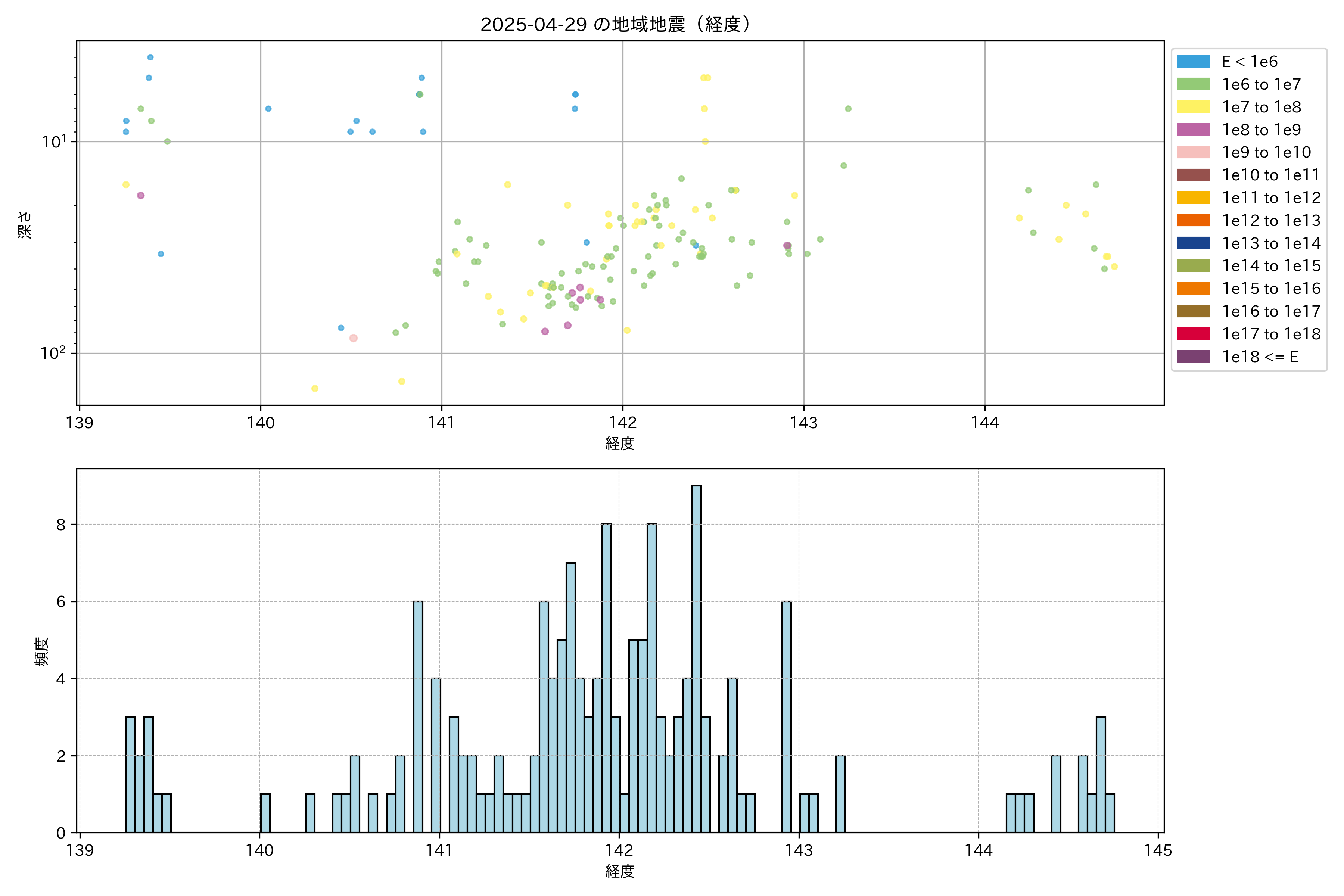Click the histogram bar of height 7 near 141.7
The image size is (1344, 896).
(570, 697)
